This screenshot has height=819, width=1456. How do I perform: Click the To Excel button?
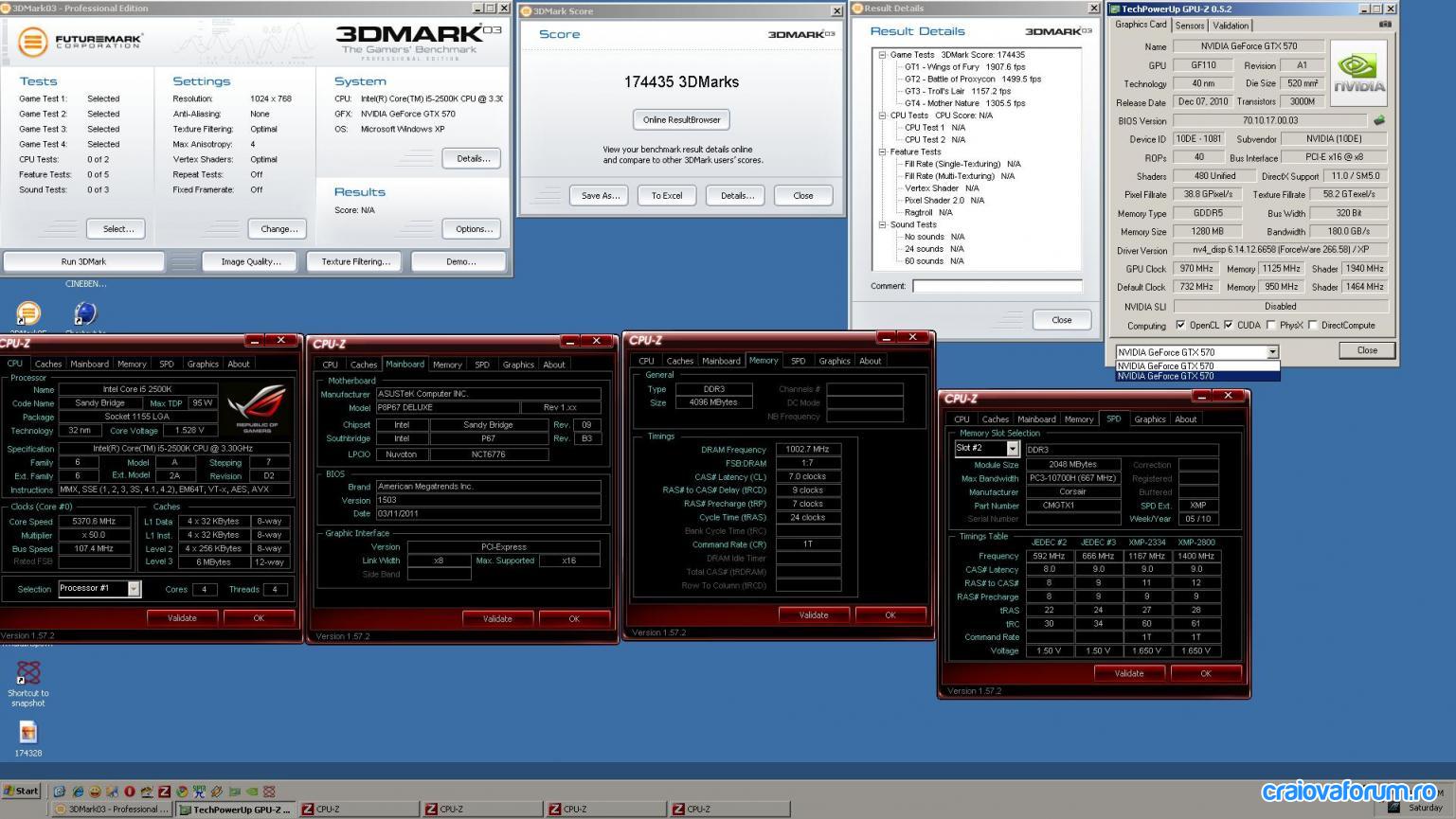667,195
